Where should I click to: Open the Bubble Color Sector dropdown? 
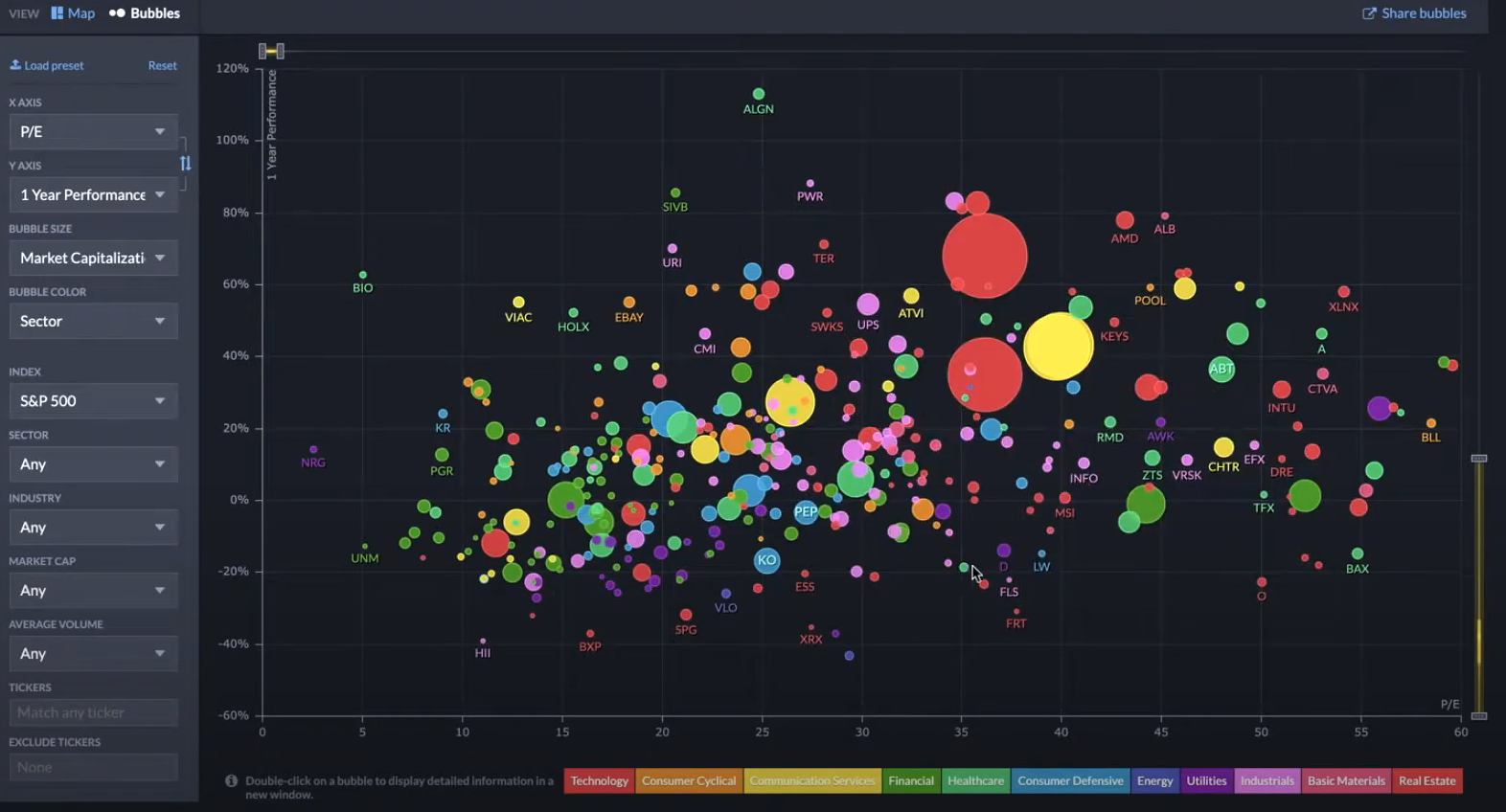pos(93,321)
